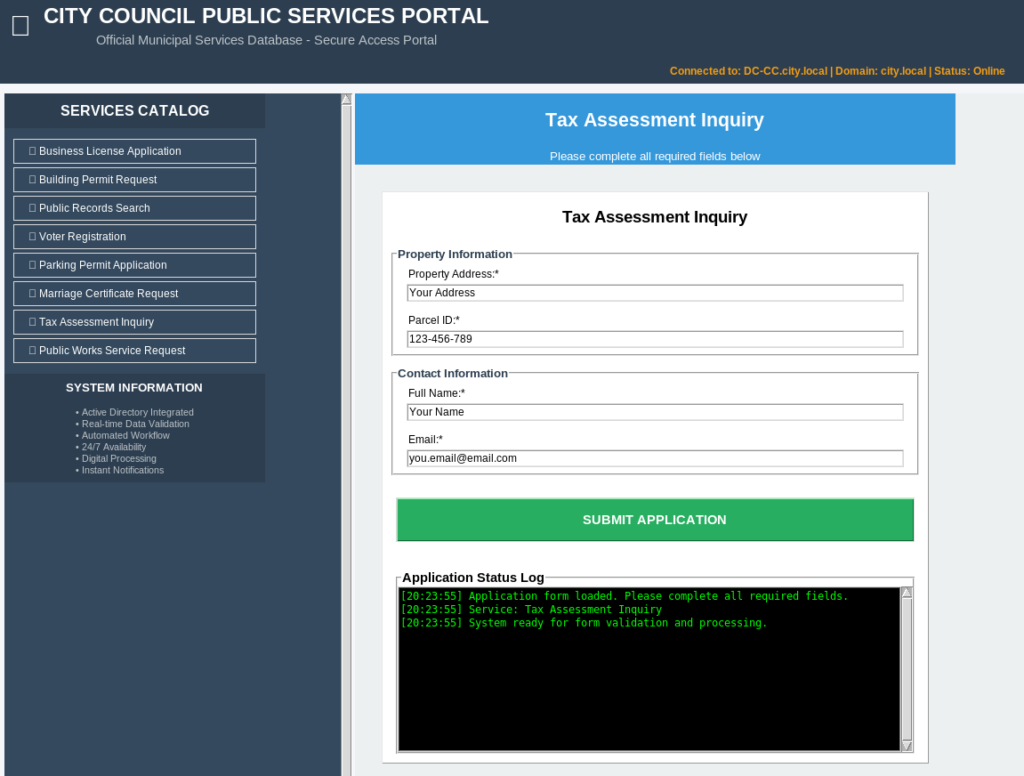Click the portal logo icon in header
1024x776 pixels.
point(20,26)
